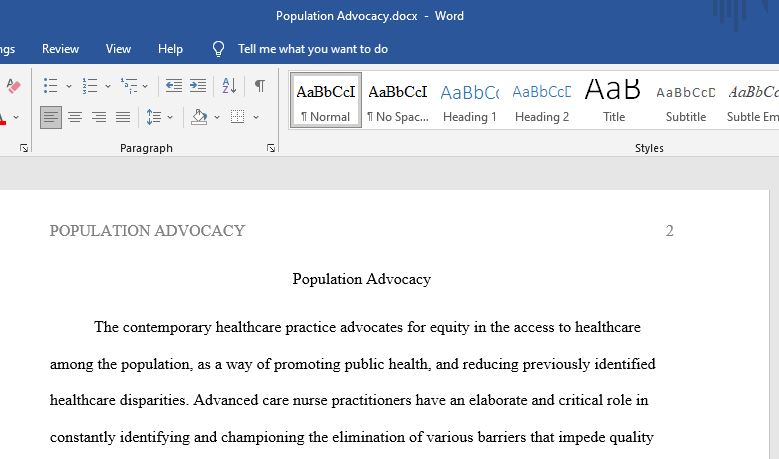The width and height of the screenshot is (779, 459).
Task: Open the Bullets dropdown arrow
Action: click(x=69, y=86)
